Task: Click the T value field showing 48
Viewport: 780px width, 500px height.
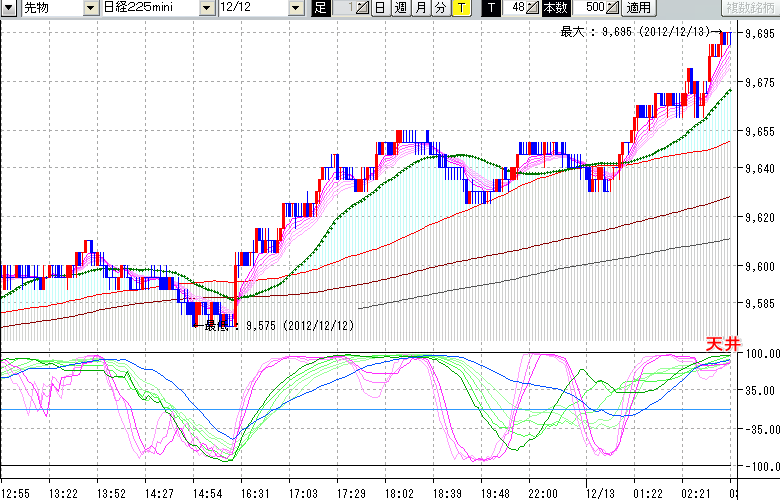Action: (516, 8)
